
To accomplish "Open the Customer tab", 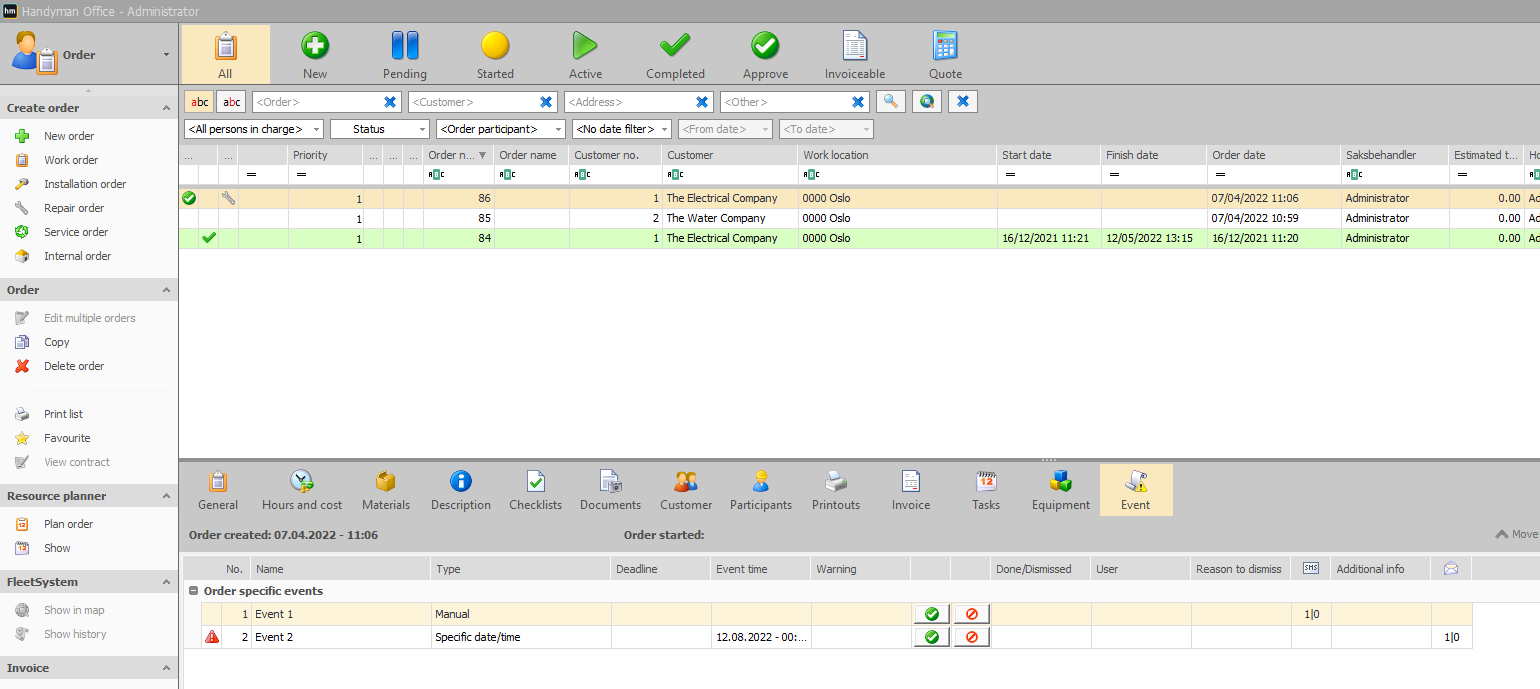I will tap(686, 490).
